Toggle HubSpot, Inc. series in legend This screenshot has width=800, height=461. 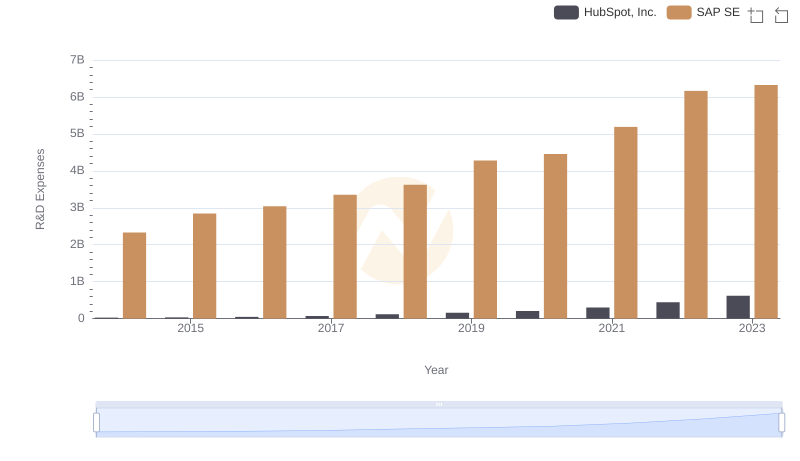605,12
